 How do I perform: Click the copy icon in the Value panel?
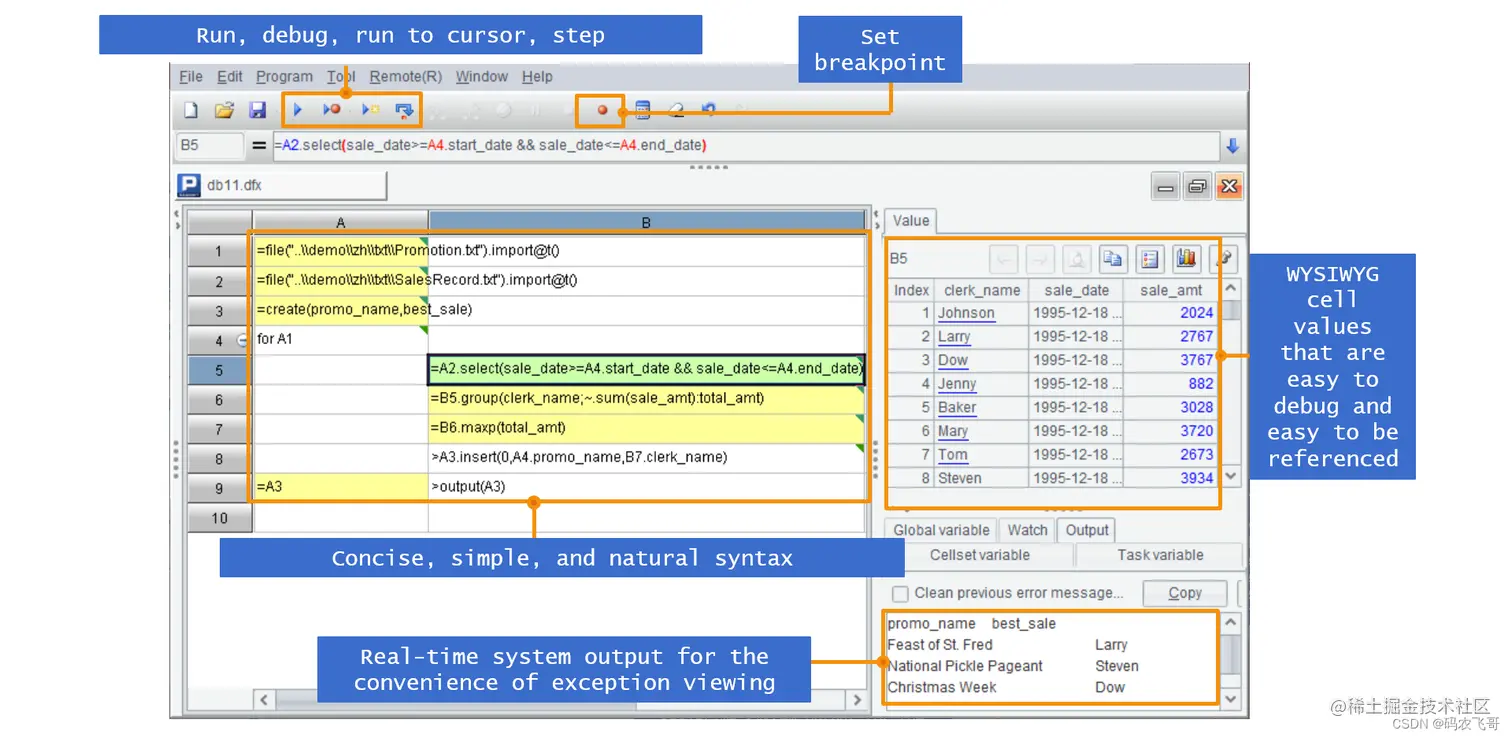pyautogui.click(x=1112, y=258)
